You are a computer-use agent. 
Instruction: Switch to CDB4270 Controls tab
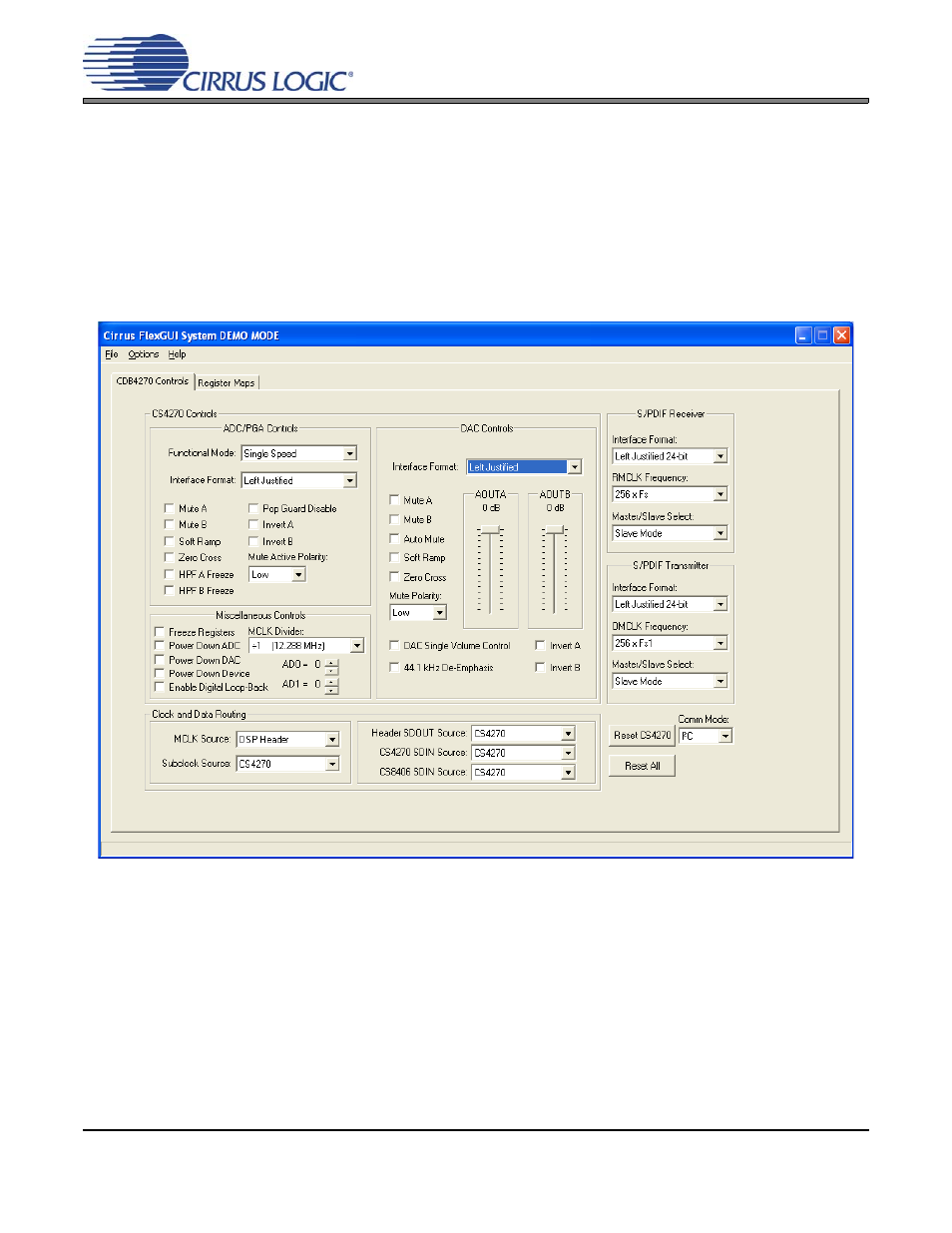pyautogui.click(x=152, y=381)
